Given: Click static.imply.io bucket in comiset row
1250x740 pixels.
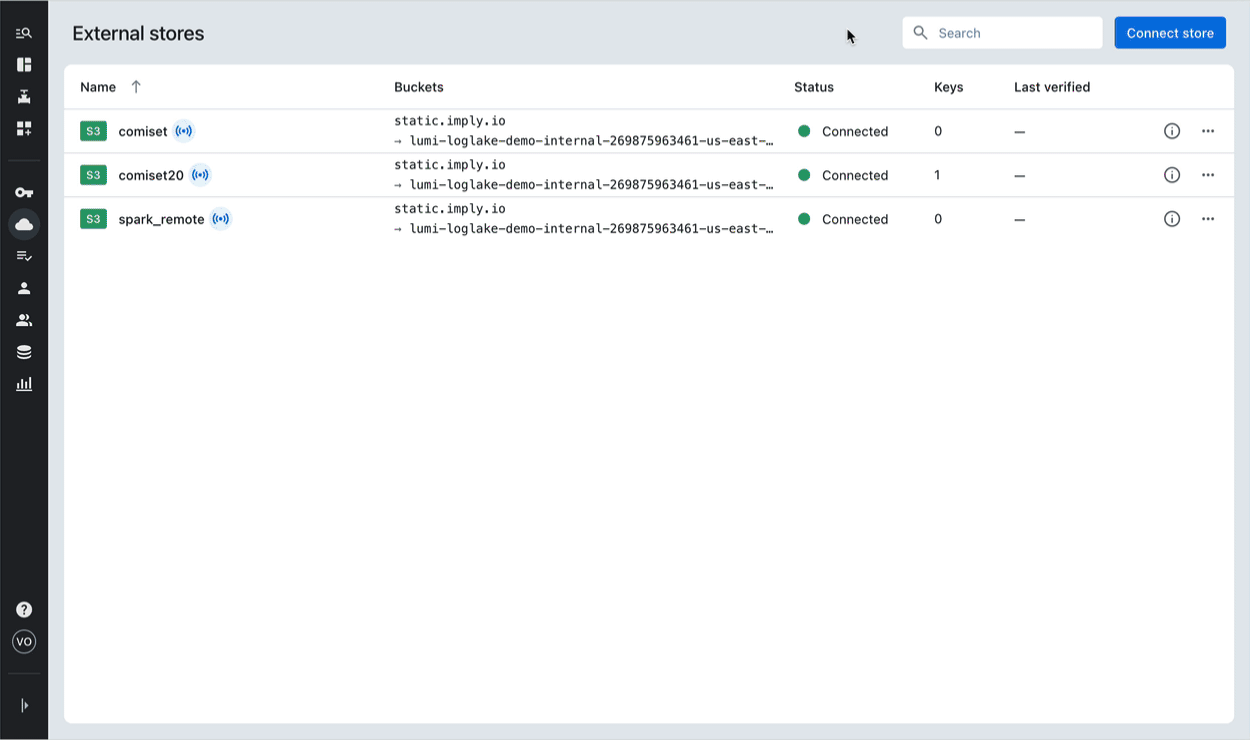Looking at the screenshot, I should [450, 121].
